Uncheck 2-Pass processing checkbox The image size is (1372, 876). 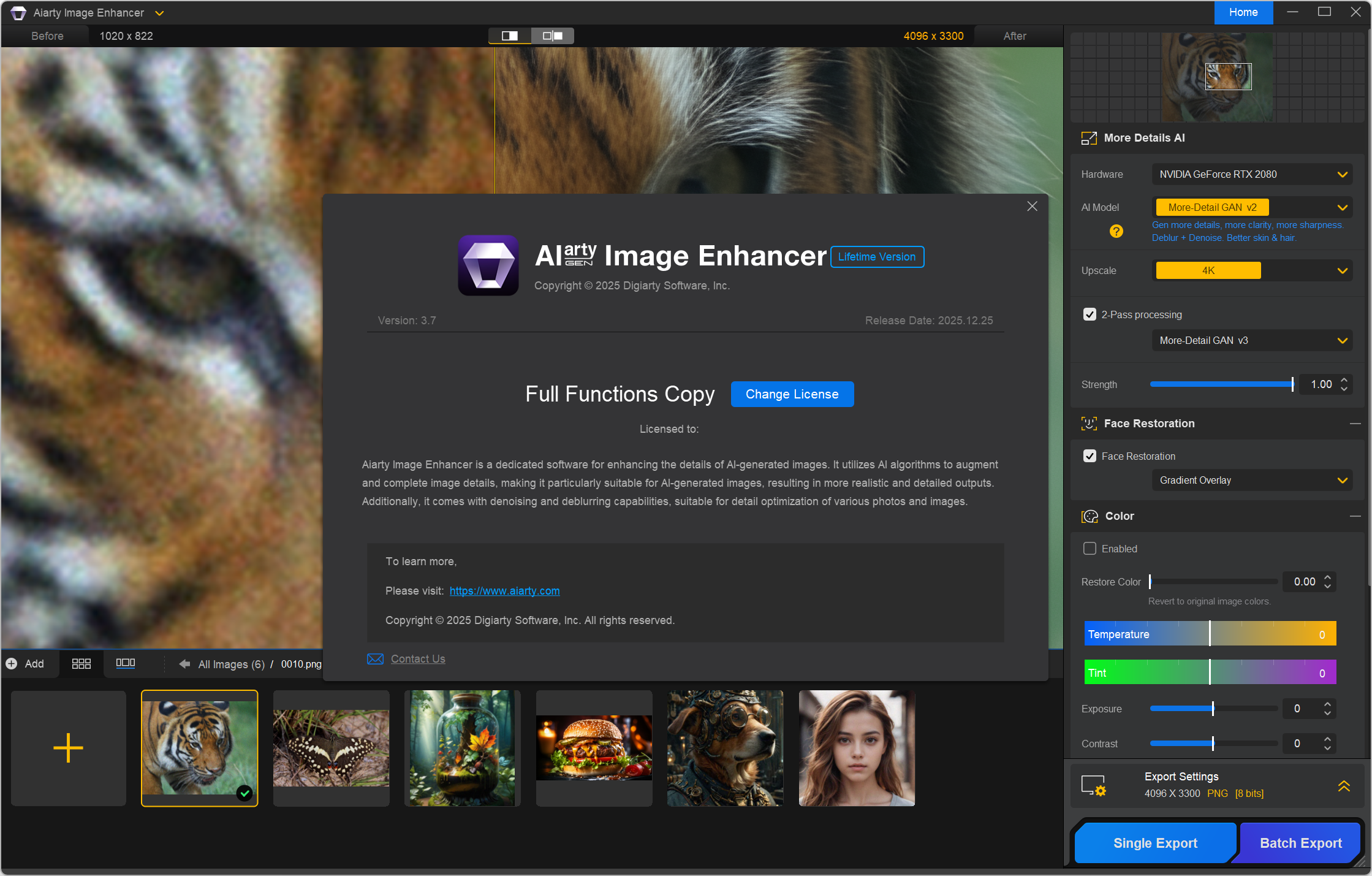coord(1090,314)
